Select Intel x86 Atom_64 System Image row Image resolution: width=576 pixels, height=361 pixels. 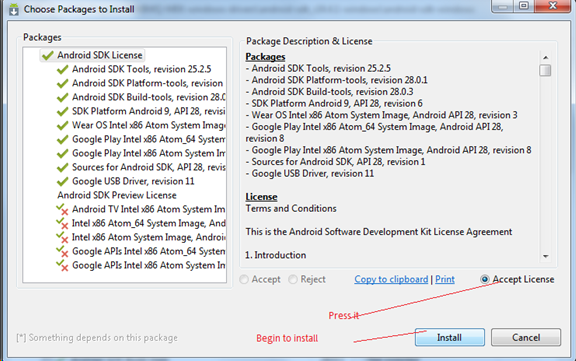(149, 223)
